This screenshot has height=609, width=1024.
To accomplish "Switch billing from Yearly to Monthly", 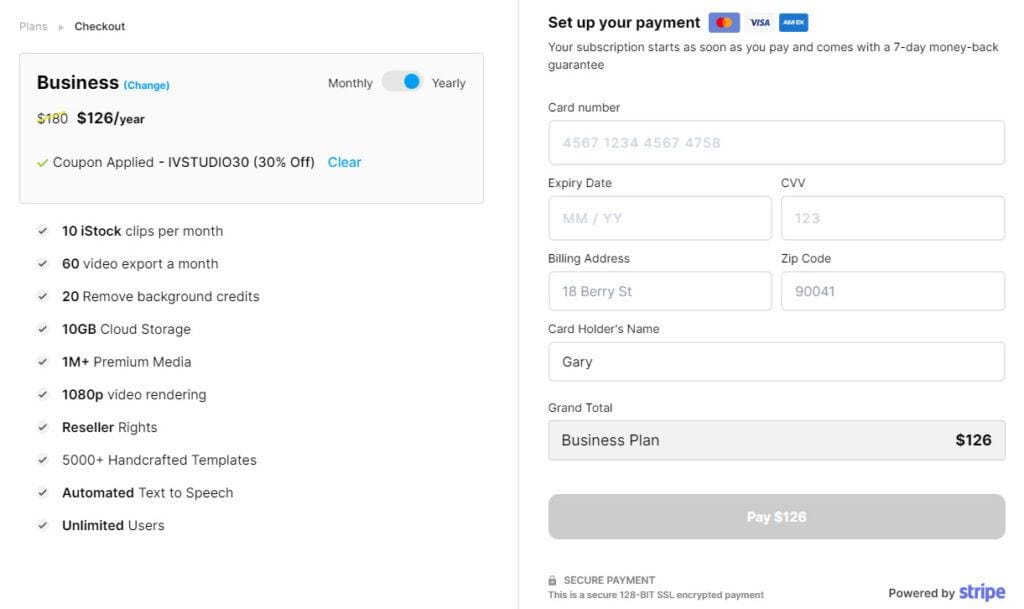I will pyautogui.click(x=403, y=82).
